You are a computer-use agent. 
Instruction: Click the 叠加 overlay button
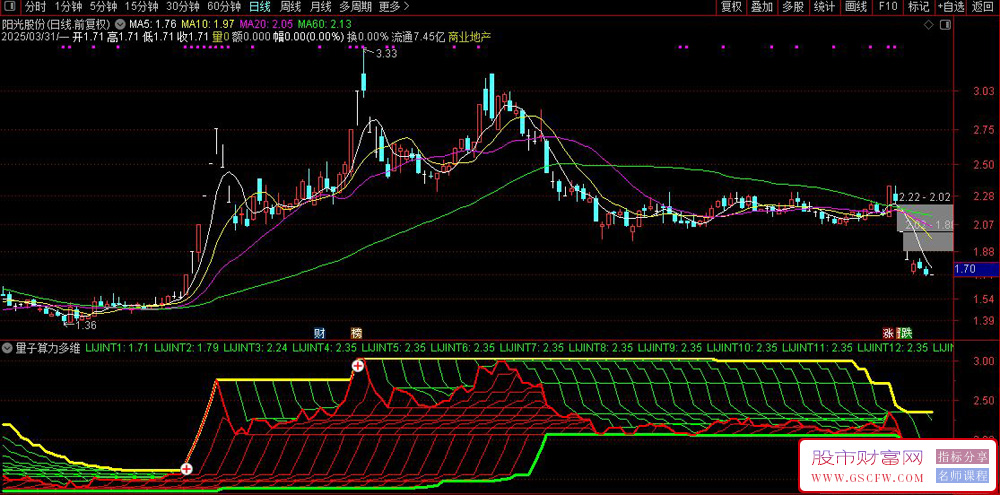[762, 7]
